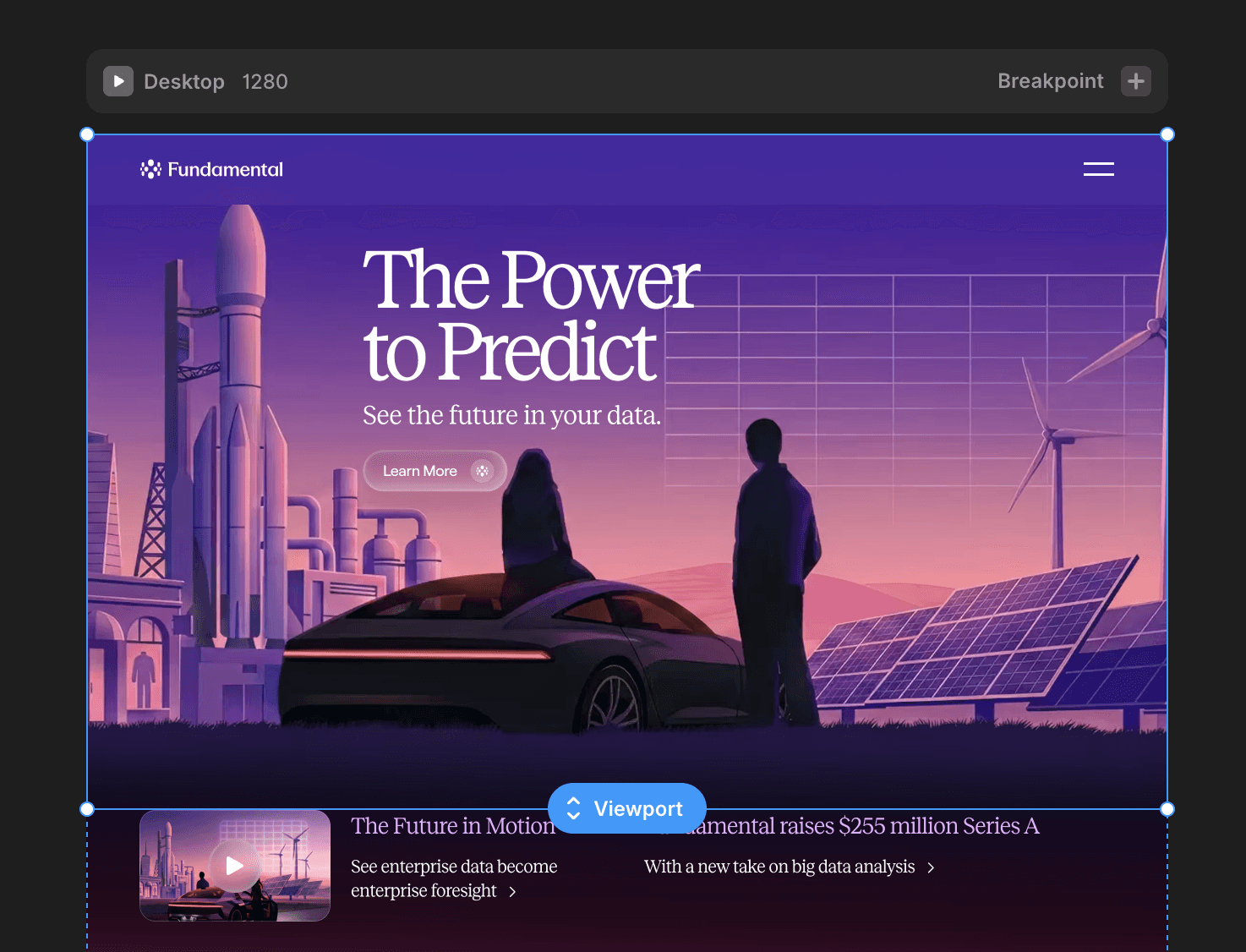The image size is (1246, 952).
Task: Click the Learn More button
Action: (435, 471)
